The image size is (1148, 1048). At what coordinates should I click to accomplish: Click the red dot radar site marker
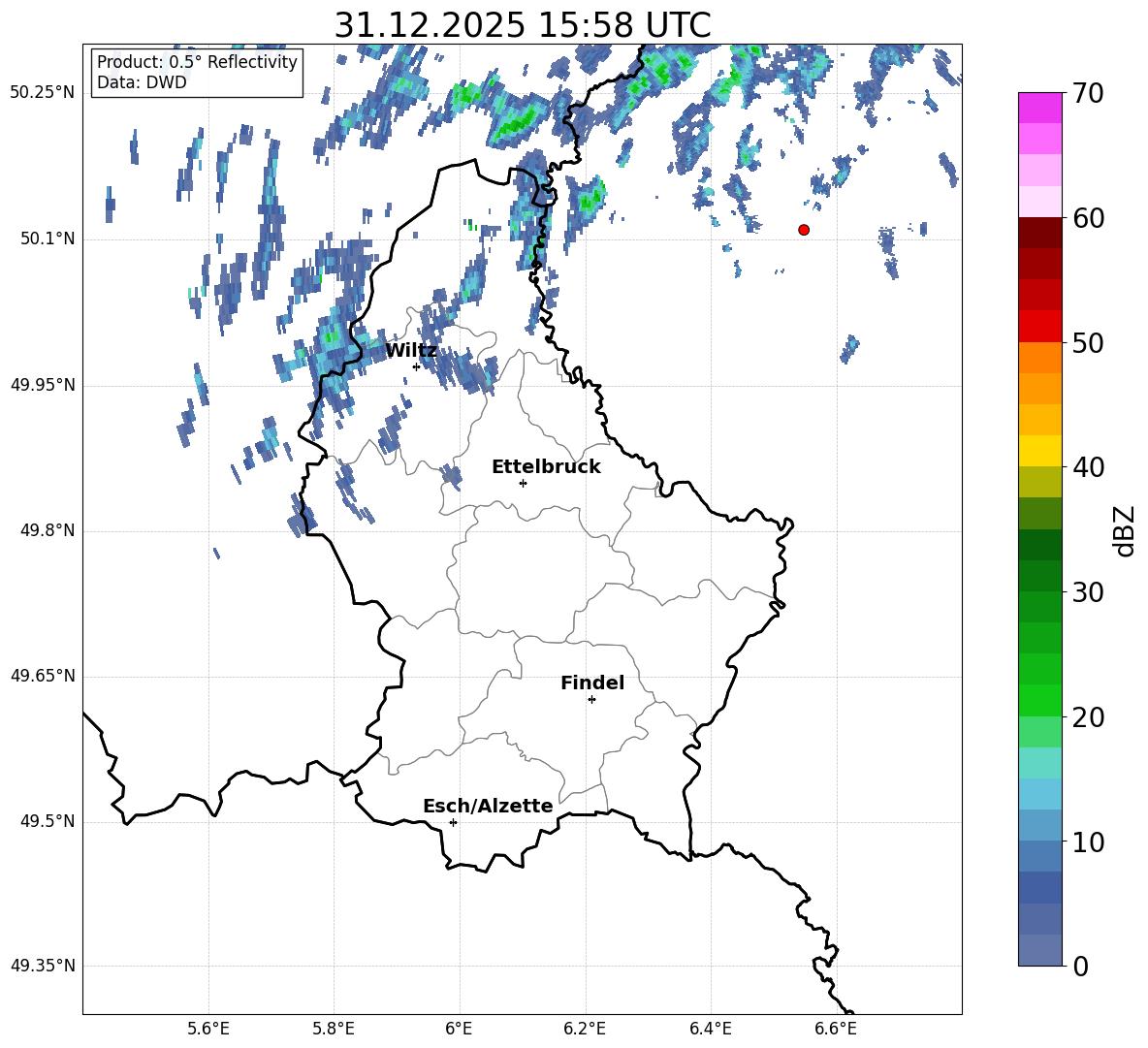tap(804, 230)
